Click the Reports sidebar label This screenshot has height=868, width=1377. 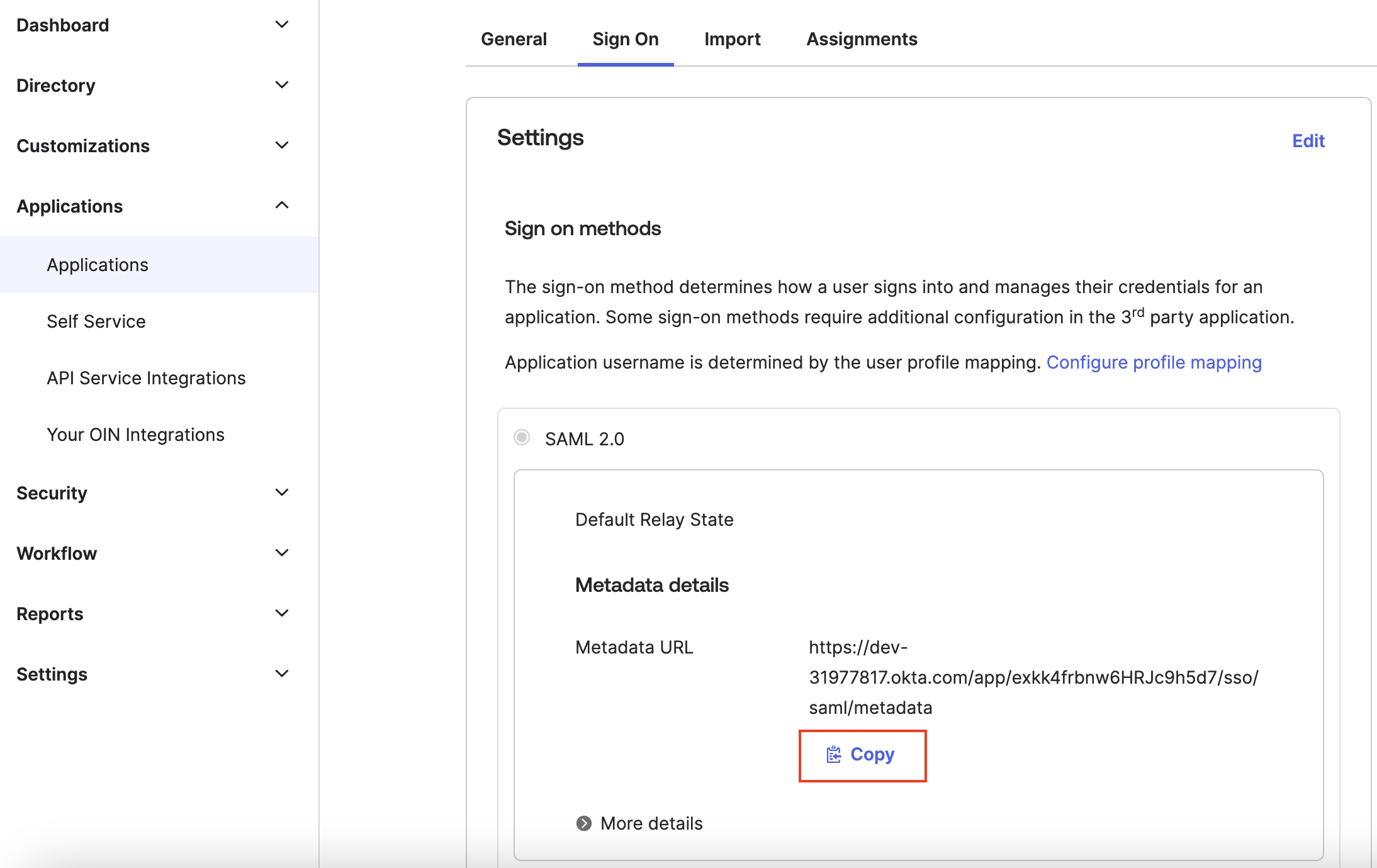pyautogui.click(x=50, y=614)
